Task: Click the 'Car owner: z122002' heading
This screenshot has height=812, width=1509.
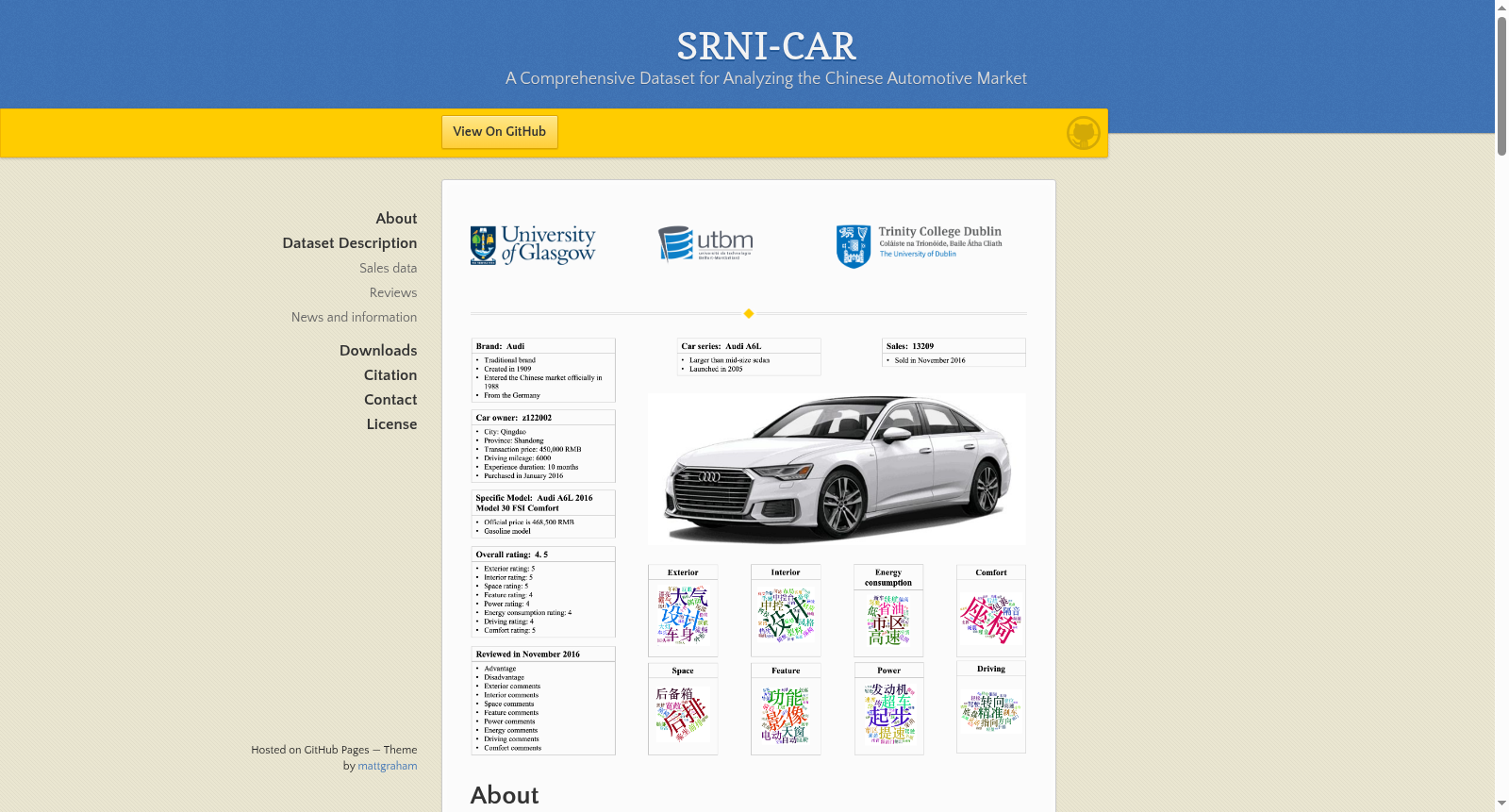Action: [514, 418]
